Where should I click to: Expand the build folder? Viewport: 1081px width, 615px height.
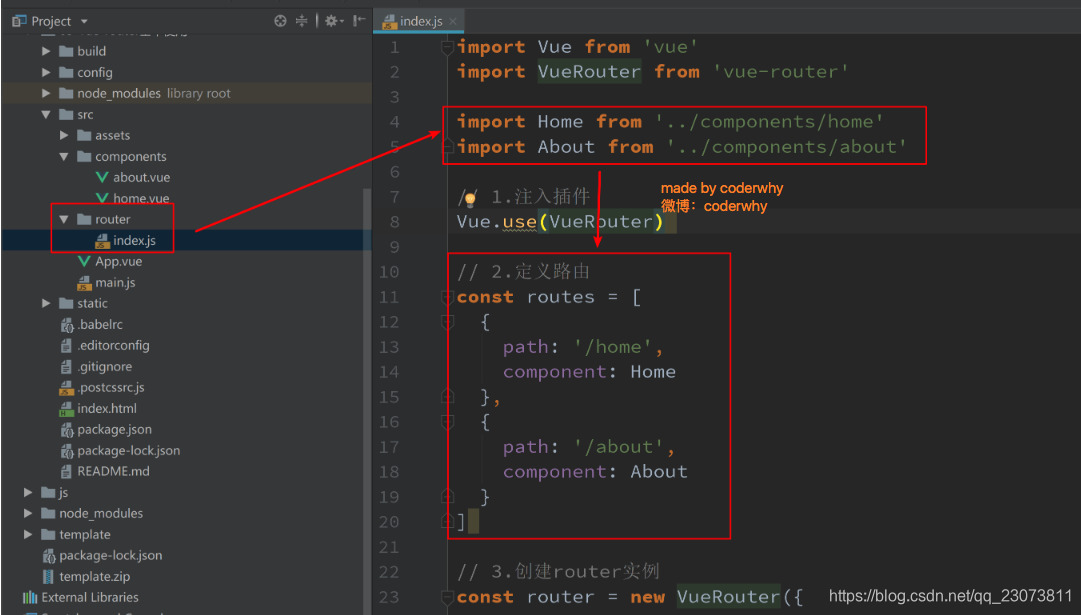(46, 51)
